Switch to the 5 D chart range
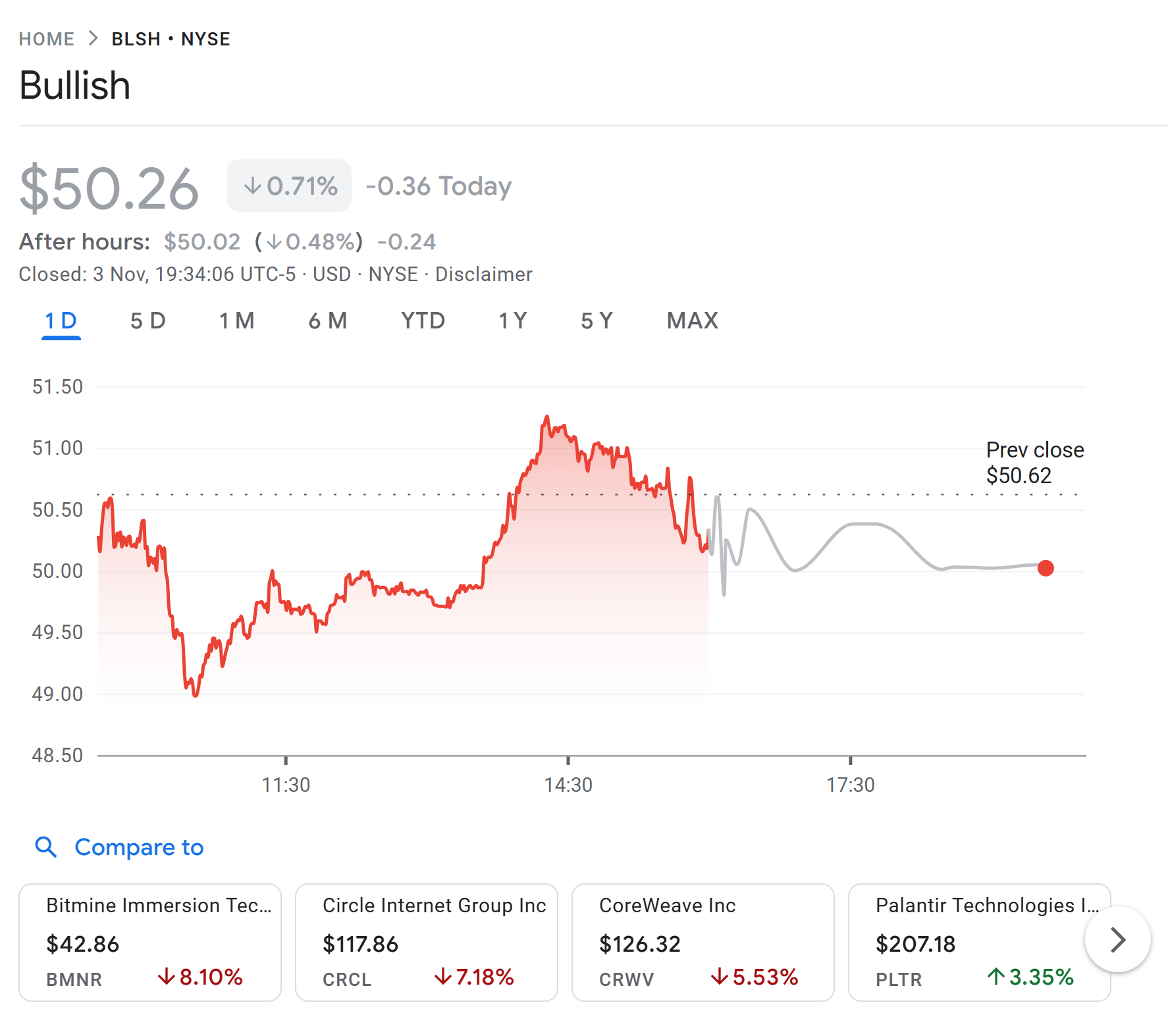This screenshot has height=1036, width=1168. 147,321
